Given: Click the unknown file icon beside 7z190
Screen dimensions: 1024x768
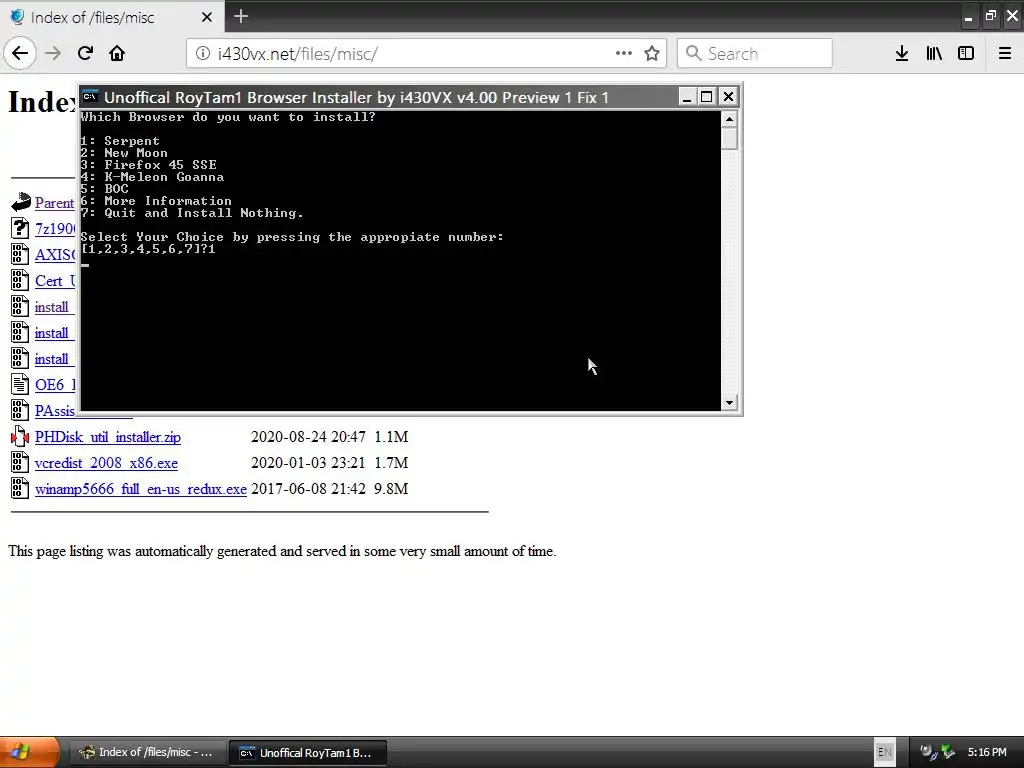Looking at the screenshot, I should [x=20, y=228].
